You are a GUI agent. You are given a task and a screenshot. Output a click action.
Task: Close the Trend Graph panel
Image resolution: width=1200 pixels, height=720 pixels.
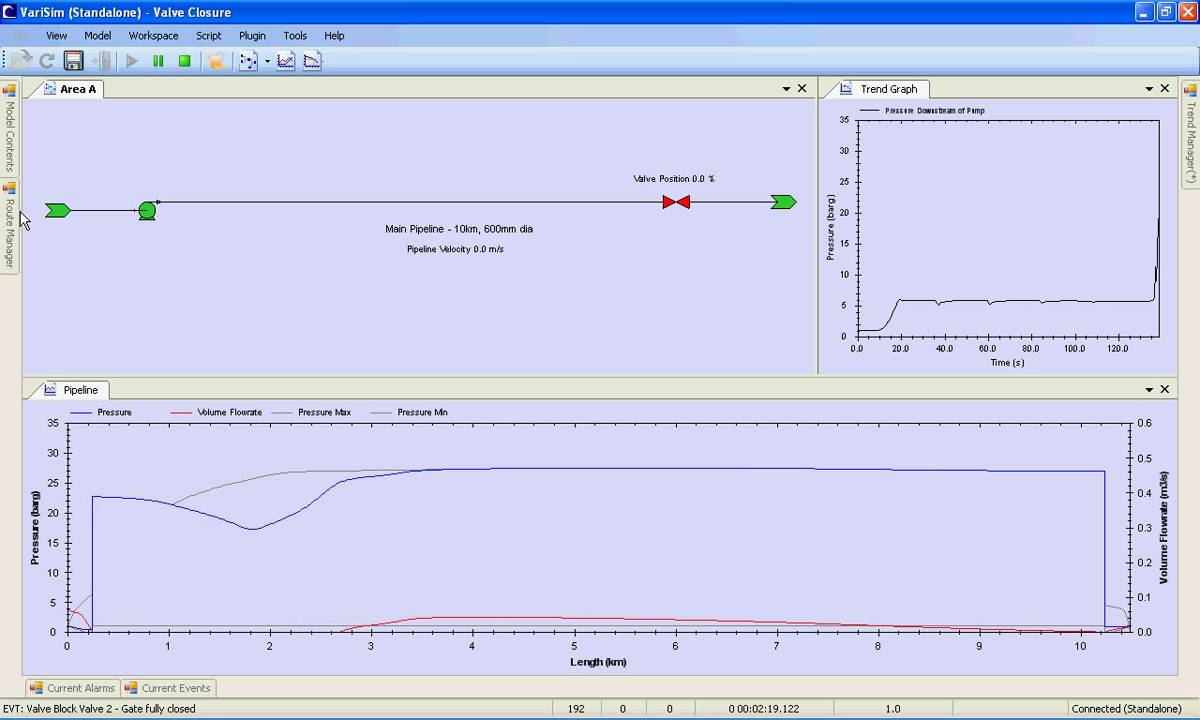[1165, 89]
